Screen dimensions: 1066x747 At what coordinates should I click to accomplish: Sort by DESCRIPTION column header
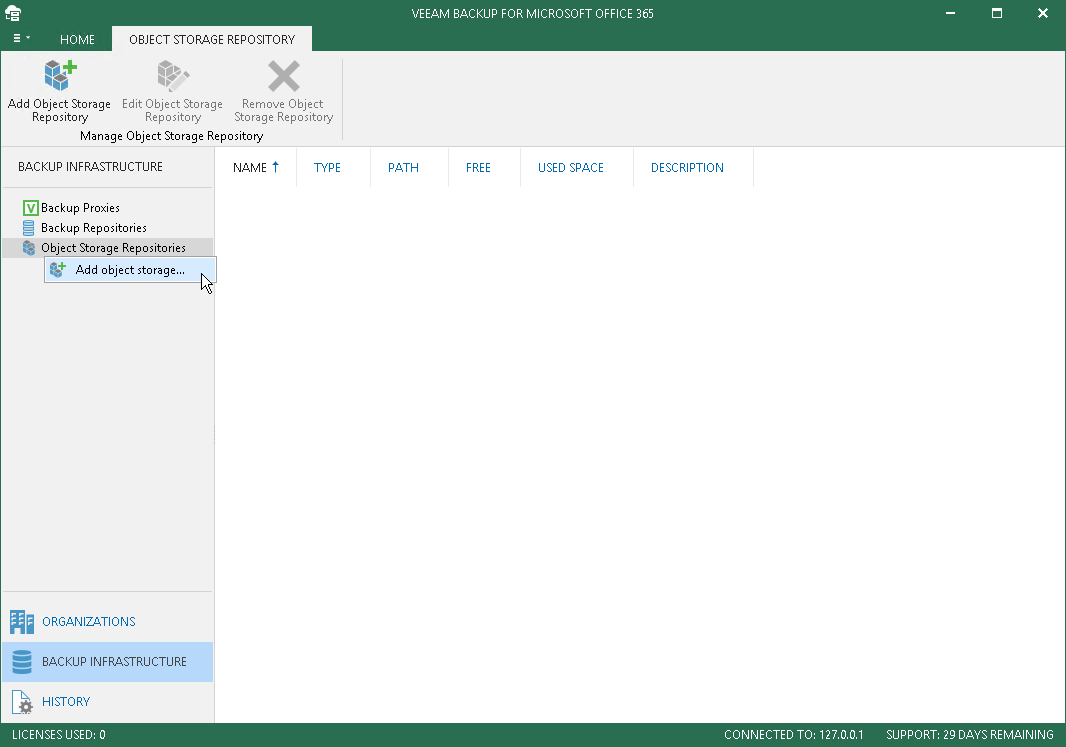[x=687, y=167]
